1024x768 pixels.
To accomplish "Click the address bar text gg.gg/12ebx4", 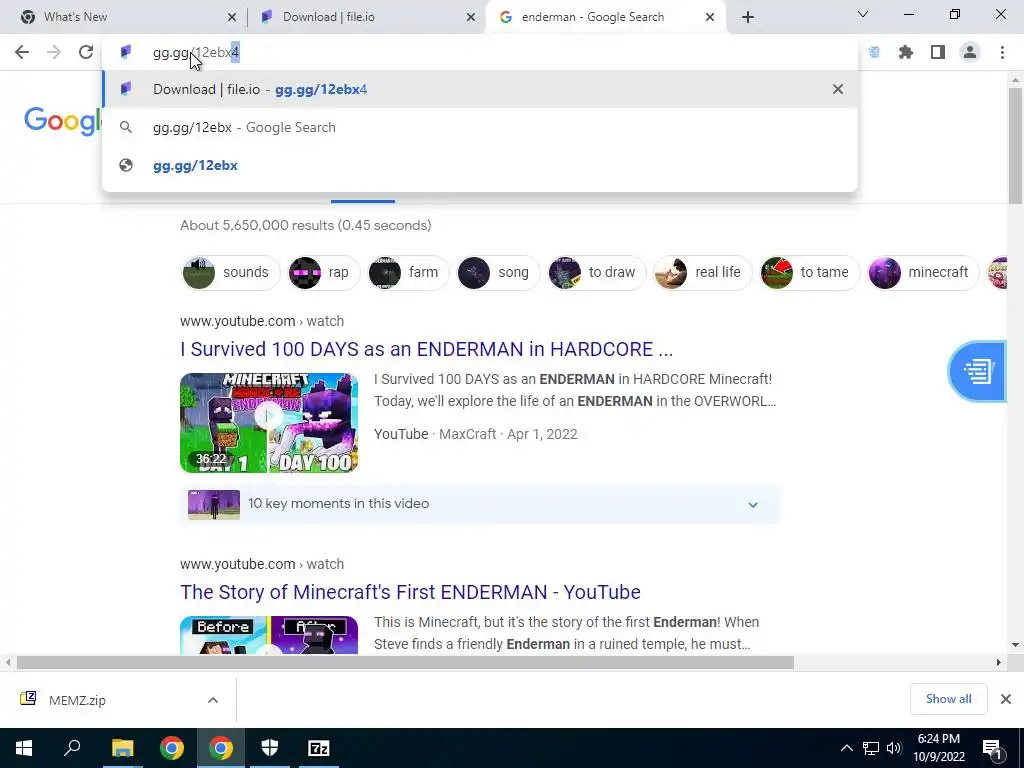I will [x=196, y=52].
